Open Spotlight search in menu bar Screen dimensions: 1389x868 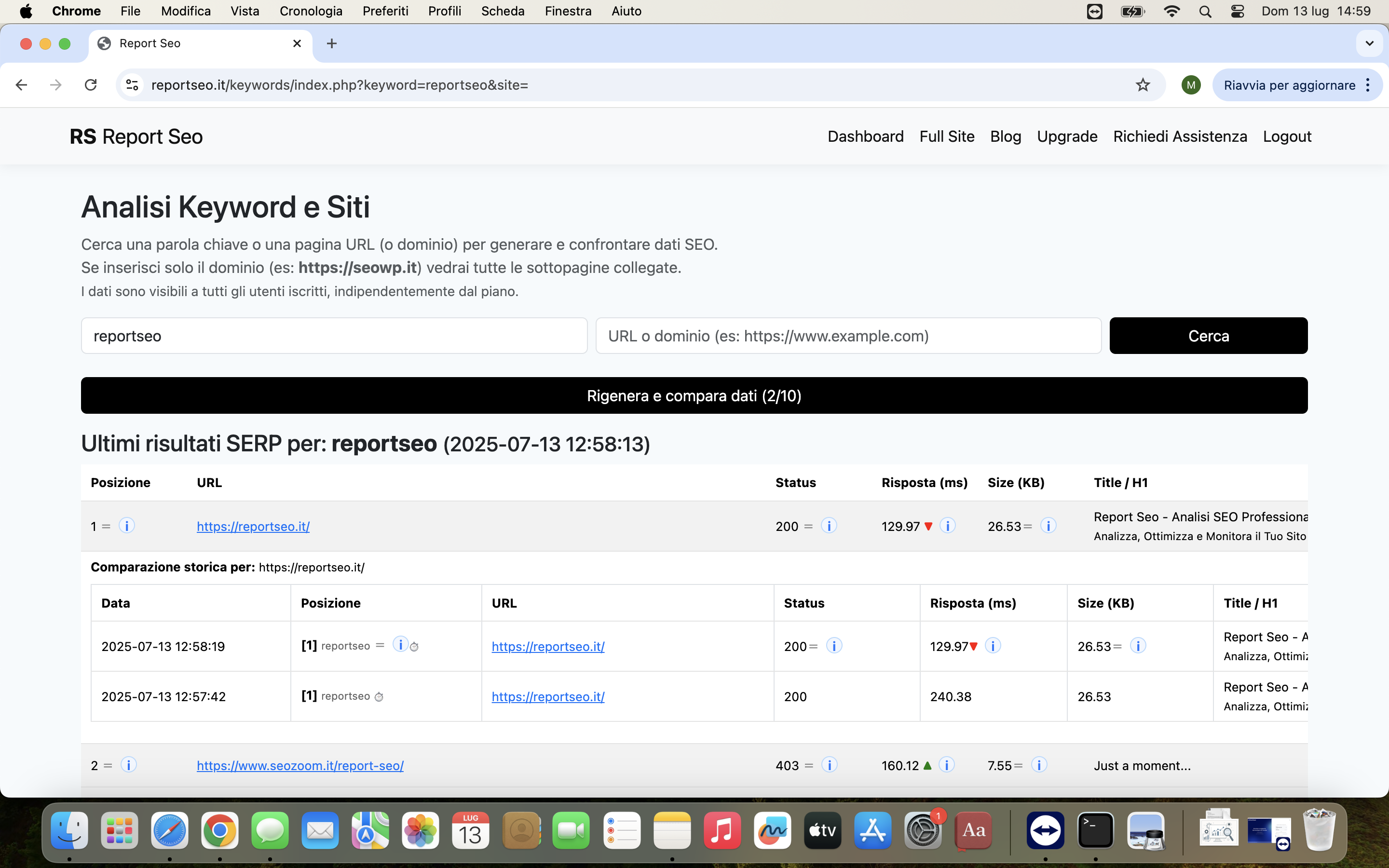[x=1205, y=12]
